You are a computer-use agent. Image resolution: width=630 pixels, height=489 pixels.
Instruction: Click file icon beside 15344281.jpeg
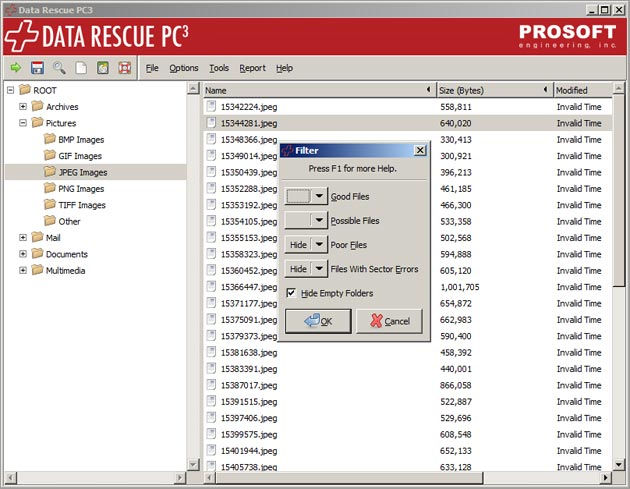pyautogui.click(x=211, y=123)
